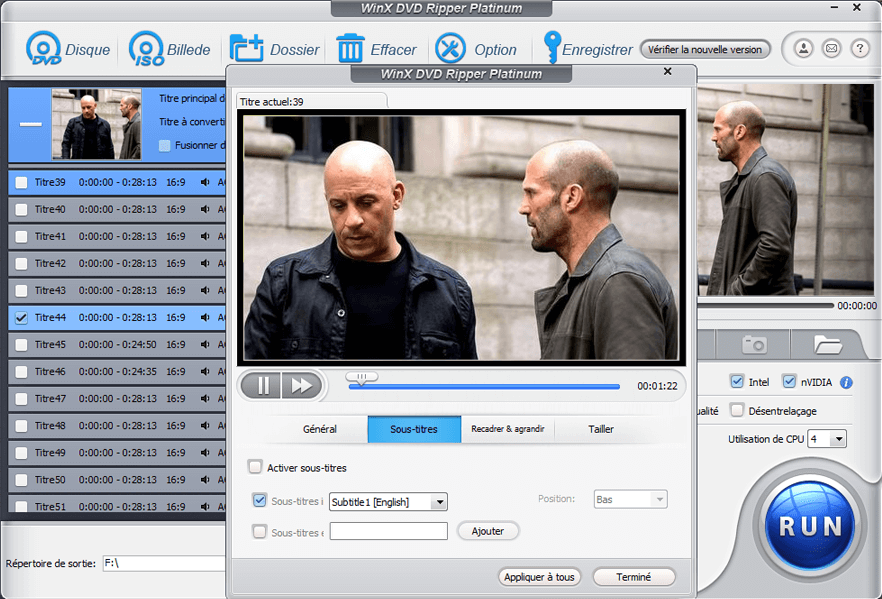Viewport: 882px width, 599px height.
Task: Pause the preview playback
Action: coord(262,386)
